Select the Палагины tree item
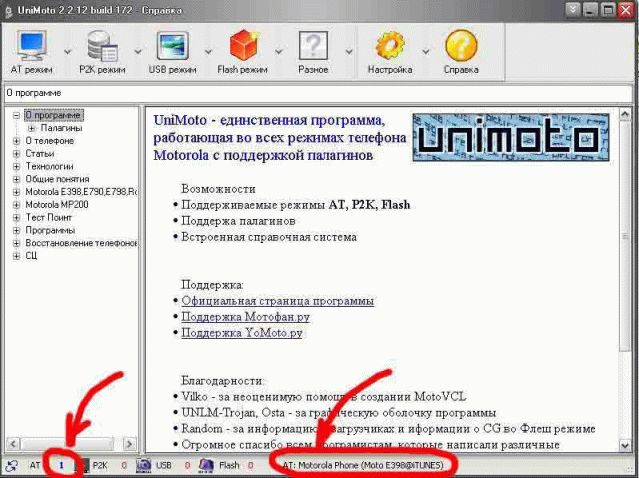The height and width of the screenshot is (478, 639). (x=61, y=128)
